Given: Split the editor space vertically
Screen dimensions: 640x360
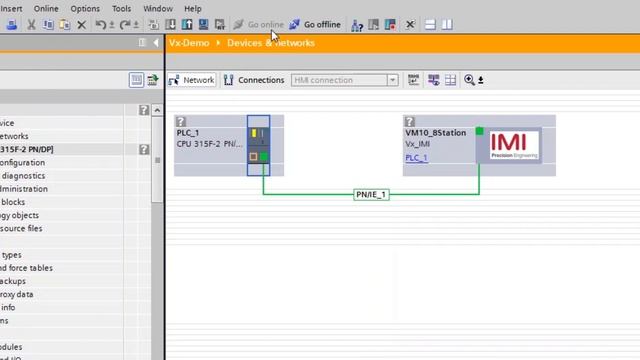Looking at the screenshot, I should click(447, 24).
